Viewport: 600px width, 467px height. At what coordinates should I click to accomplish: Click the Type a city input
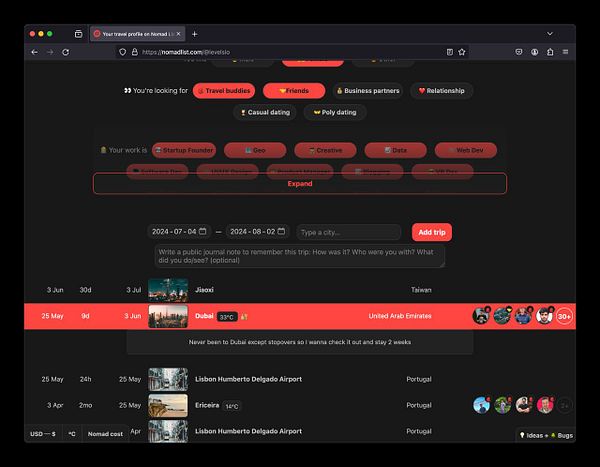click(x=349, y=232)
